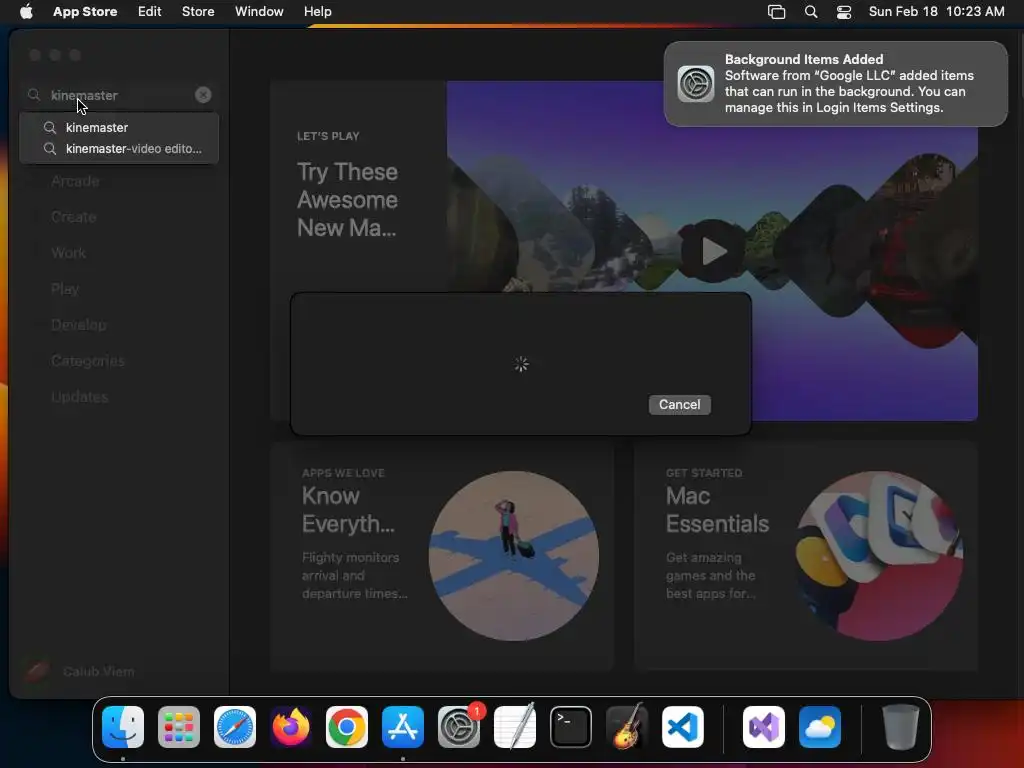Open Finder in the Dock
The image size is (1024, 768).
pos(123,727)
